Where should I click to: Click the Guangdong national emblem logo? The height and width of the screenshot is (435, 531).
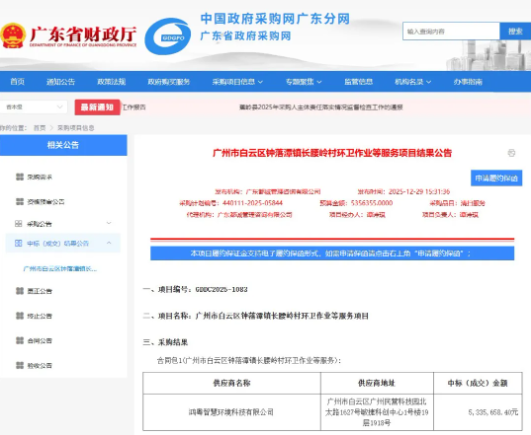(x=13, y=36)
